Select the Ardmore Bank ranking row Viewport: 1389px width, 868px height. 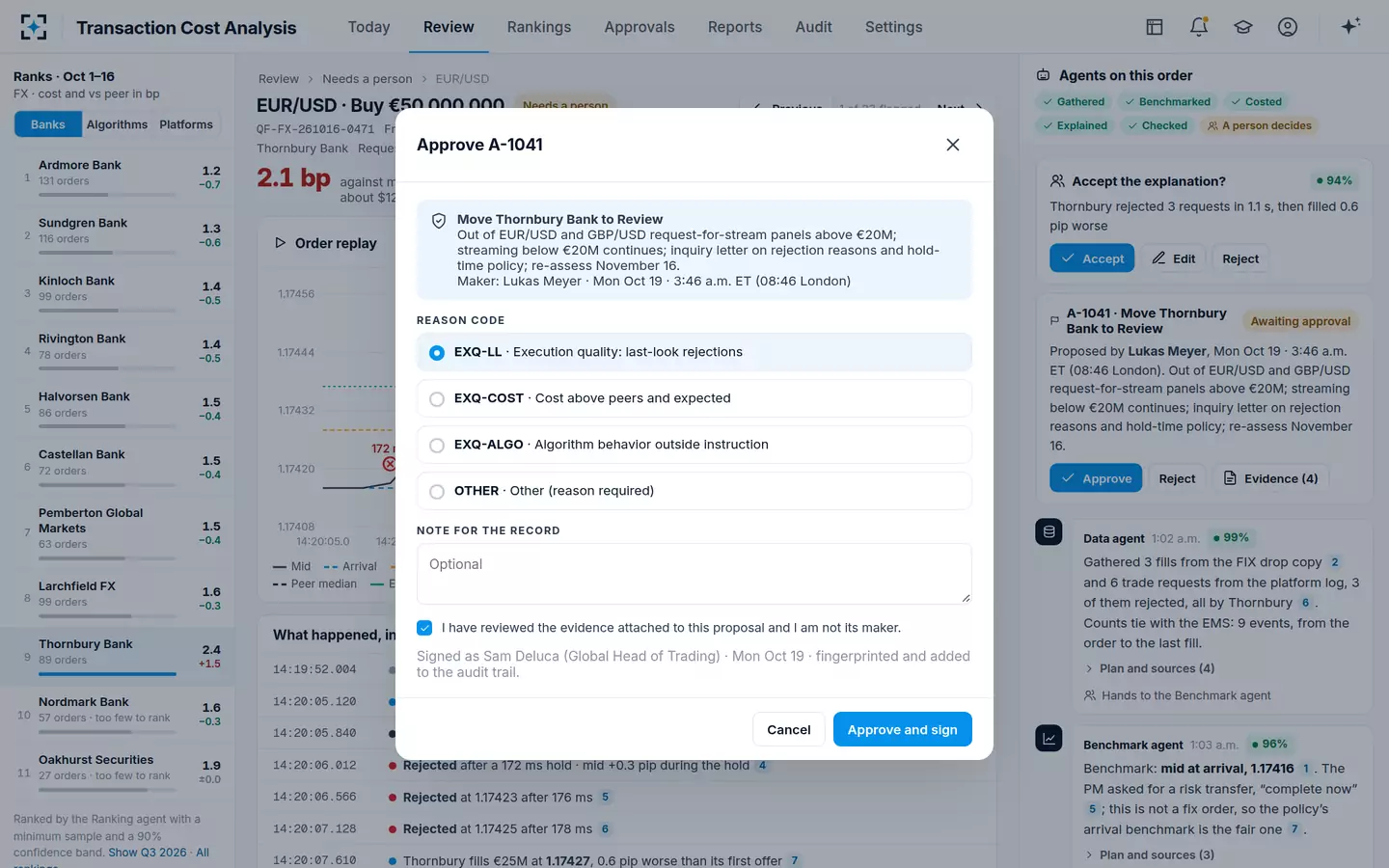click(118, 177)
